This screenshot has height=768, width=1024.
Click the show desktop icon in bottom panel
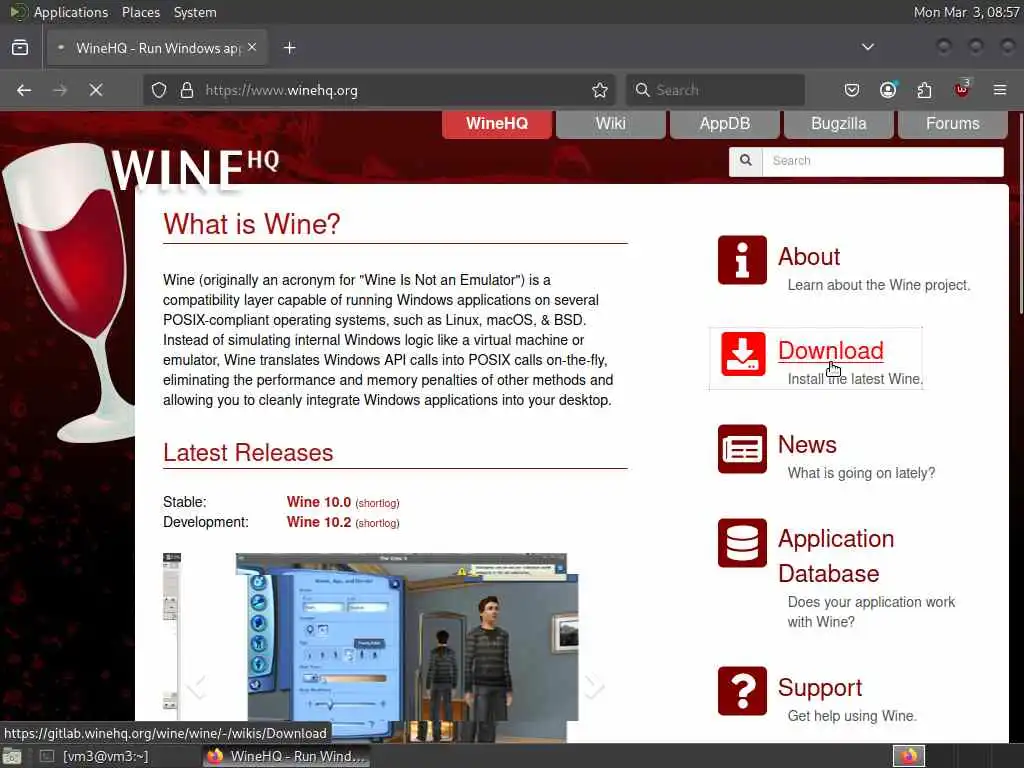(12, 757)
